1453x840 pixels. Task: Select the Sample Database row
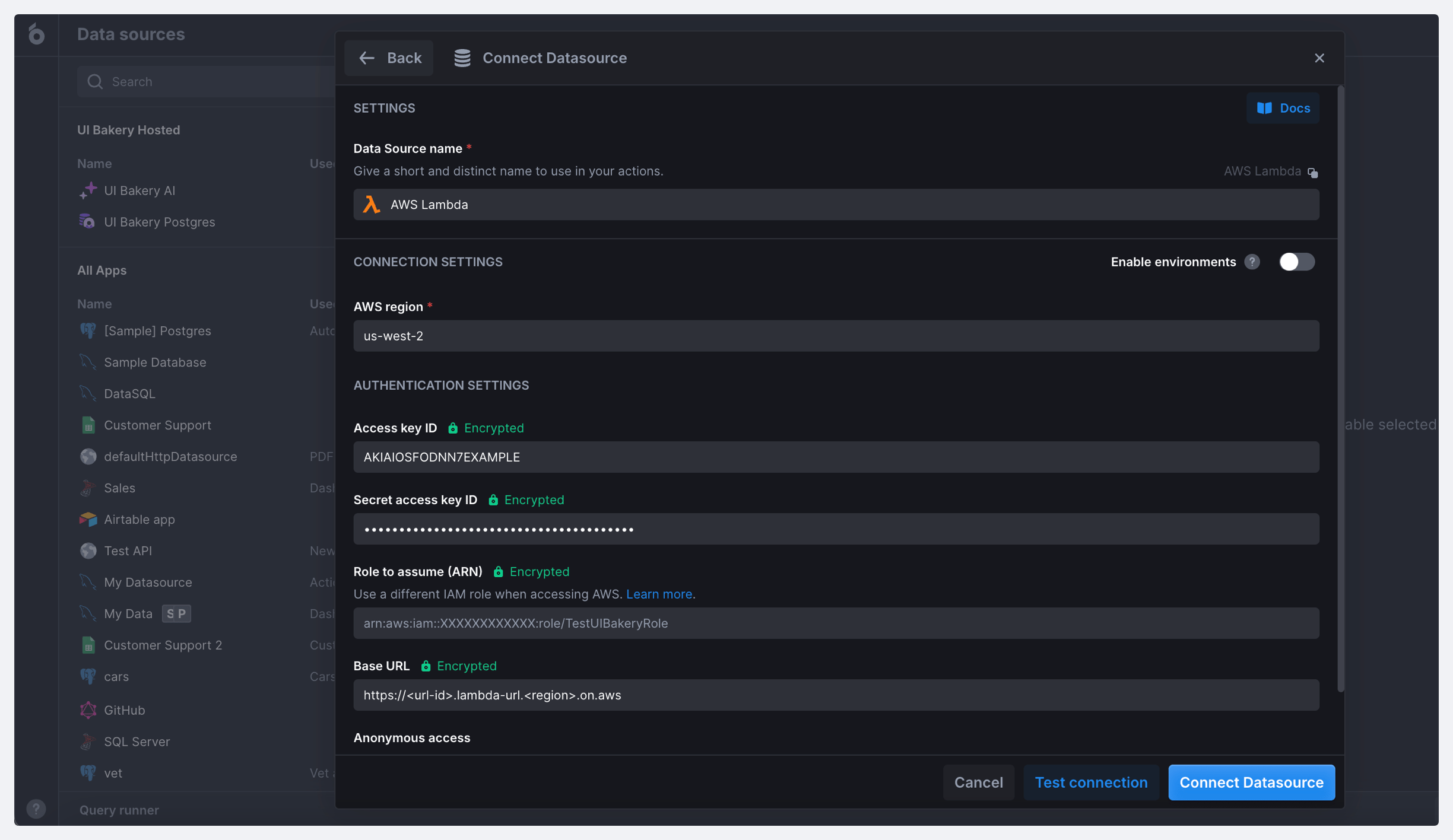click(x=156, y=362)
